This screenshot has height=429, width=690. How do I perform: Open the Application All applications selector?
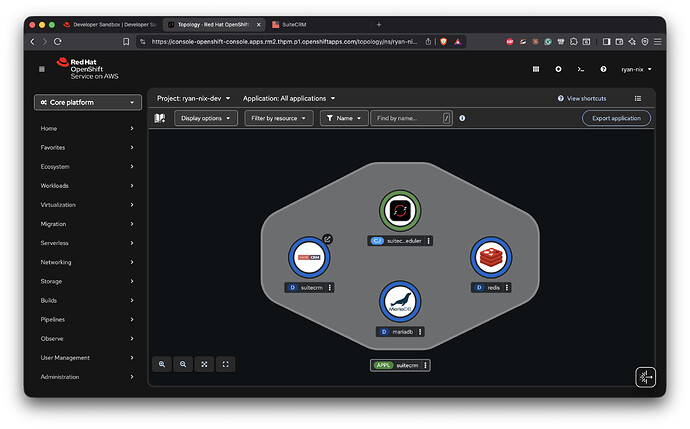(x=289, y=99)
